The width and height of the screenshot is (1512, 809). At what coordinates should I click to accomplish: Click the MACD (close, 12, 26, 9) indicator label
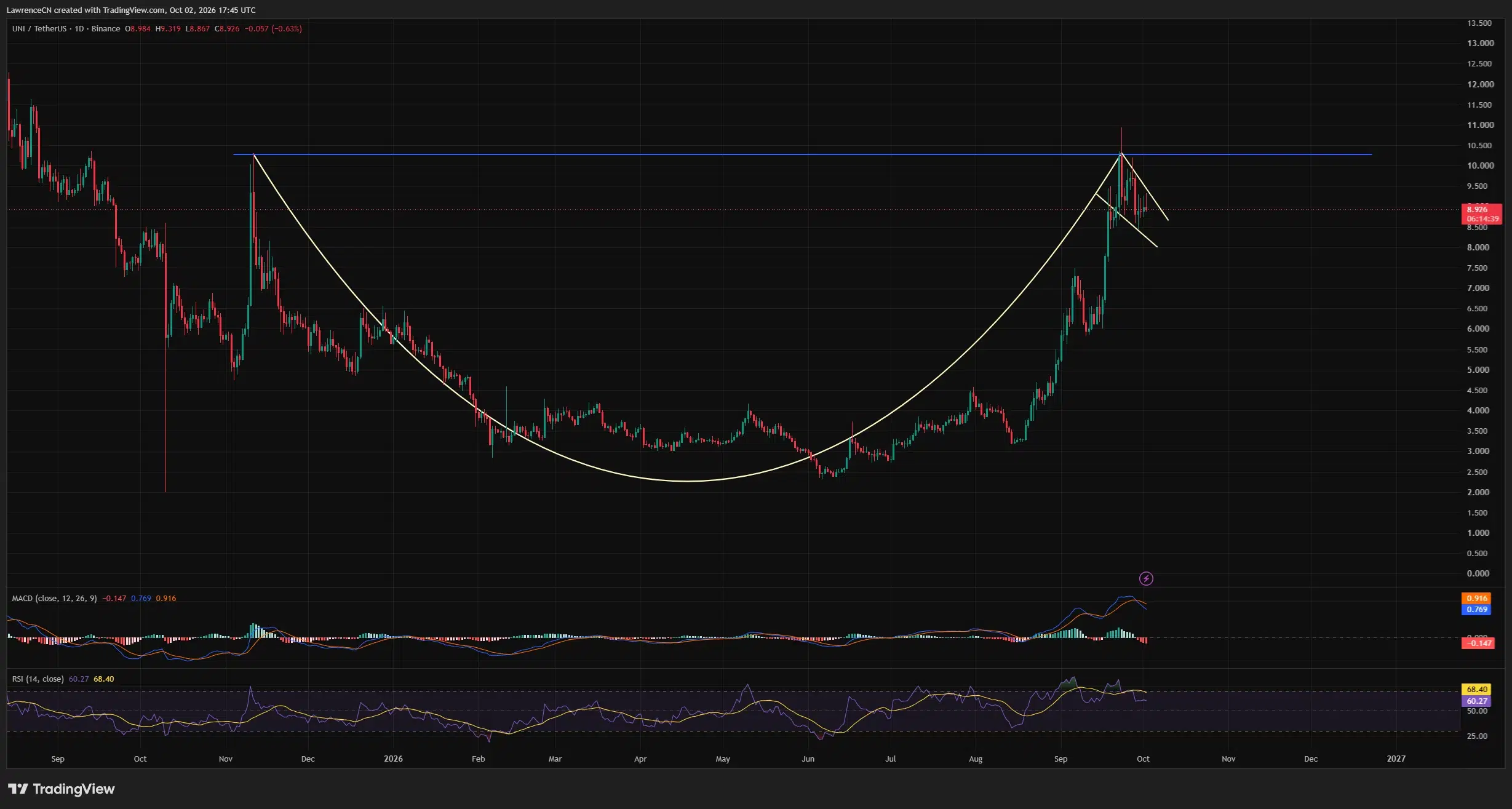click(54, 598)
